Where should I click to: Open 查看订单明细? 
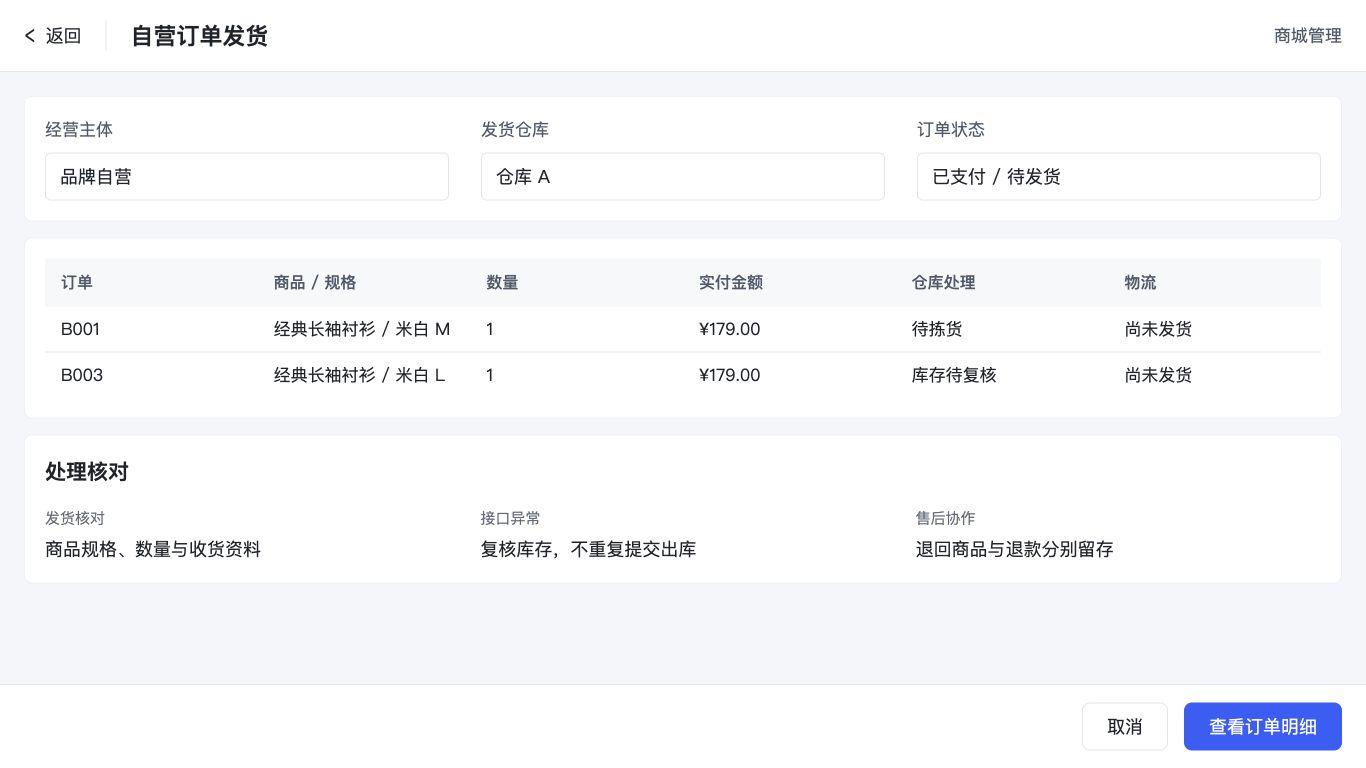click(x=1262, y=727)
